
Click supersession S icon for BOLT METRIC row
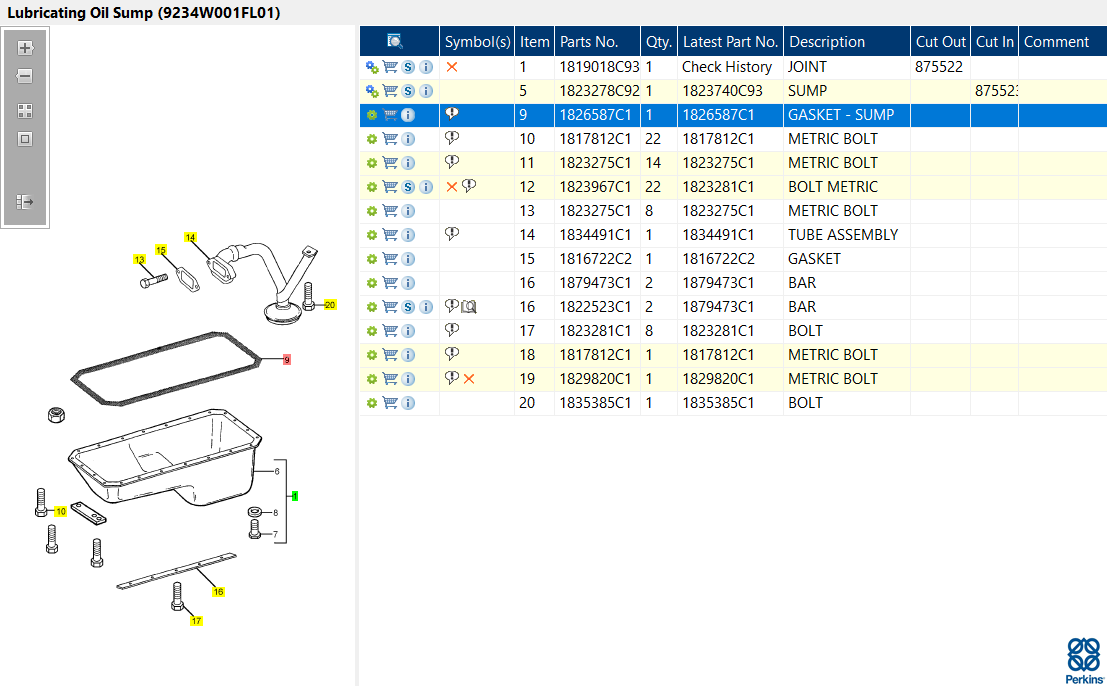[408, 187]
